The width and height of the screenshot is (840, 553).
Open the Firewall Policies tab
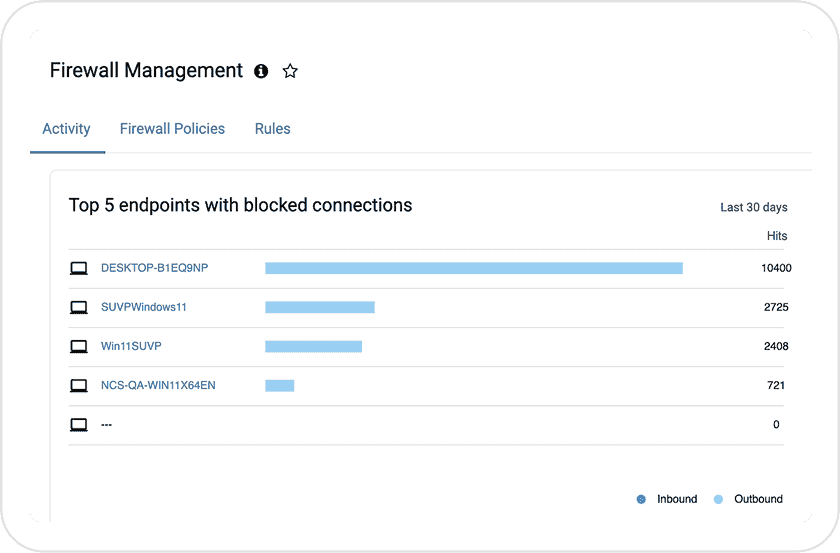click(x=172, y=129)
